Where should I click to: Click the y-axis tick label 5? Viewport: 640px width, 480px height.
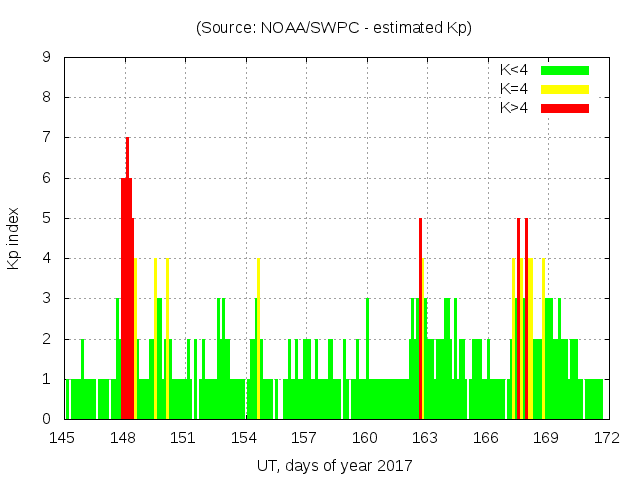pos(47,218)
